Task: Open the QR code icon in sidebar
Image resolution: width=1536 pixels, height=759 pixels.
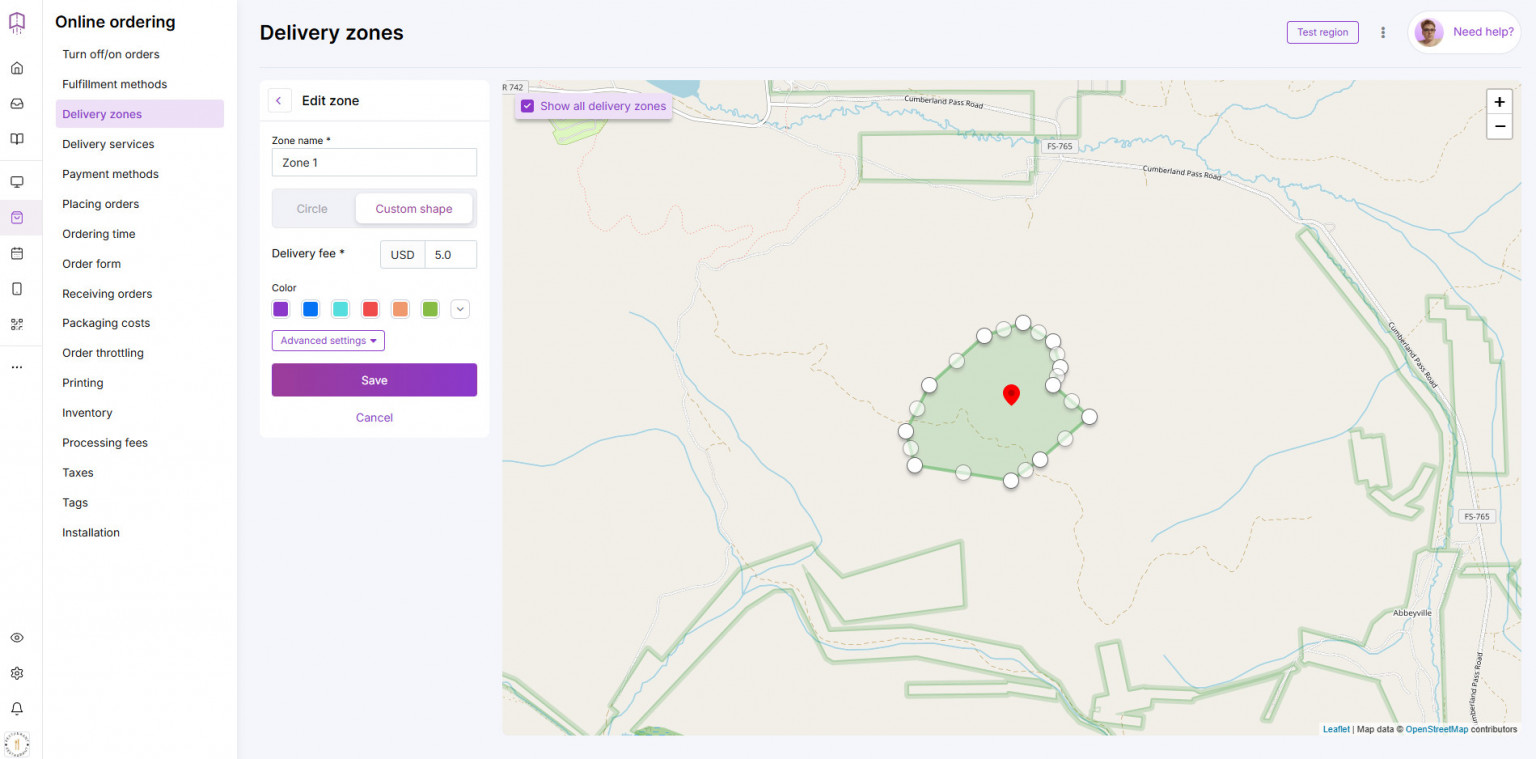Action: pos(17,324)
